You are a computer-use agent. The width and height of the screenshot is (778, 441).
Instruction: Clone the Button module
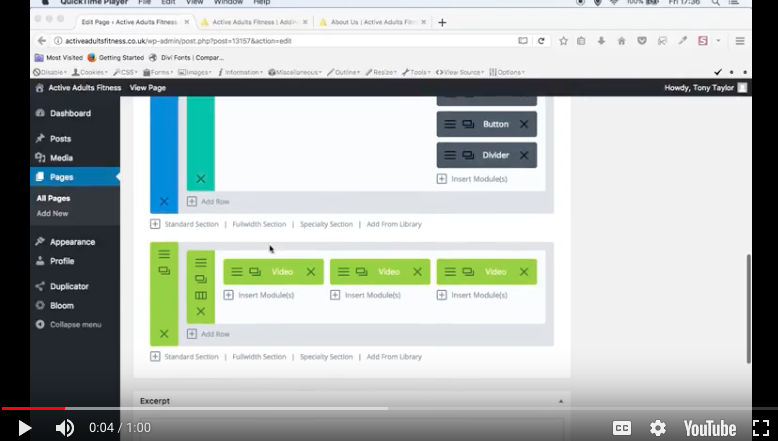click(x=468, y=124)
